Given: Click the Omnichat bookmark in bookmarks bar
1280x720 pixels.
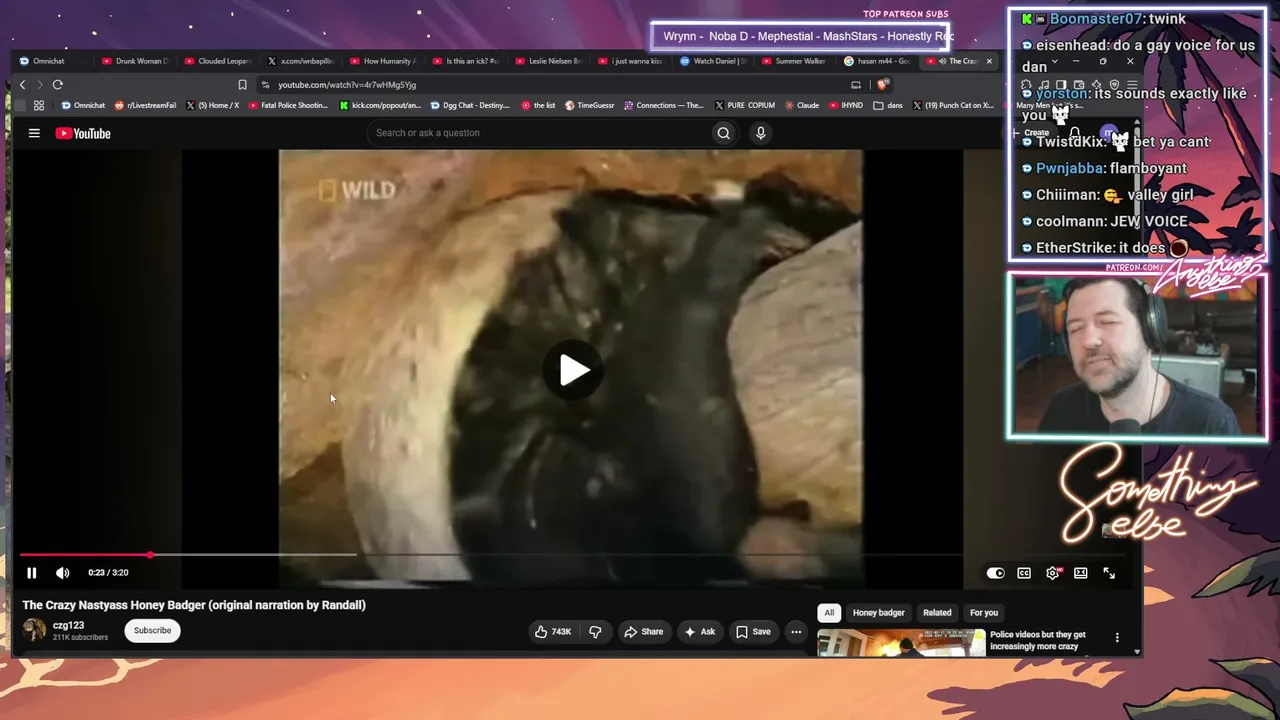Looking at the screenshot, I should pyautogui.click(x=83, y=105).
